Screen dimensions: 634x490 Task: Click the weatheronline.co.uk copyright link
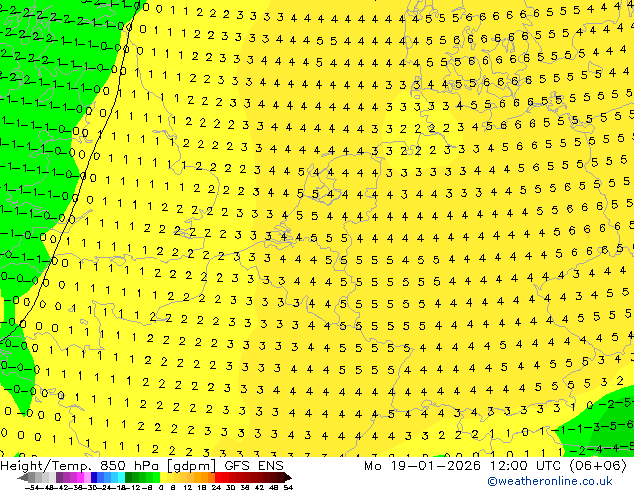pos(550,481)
